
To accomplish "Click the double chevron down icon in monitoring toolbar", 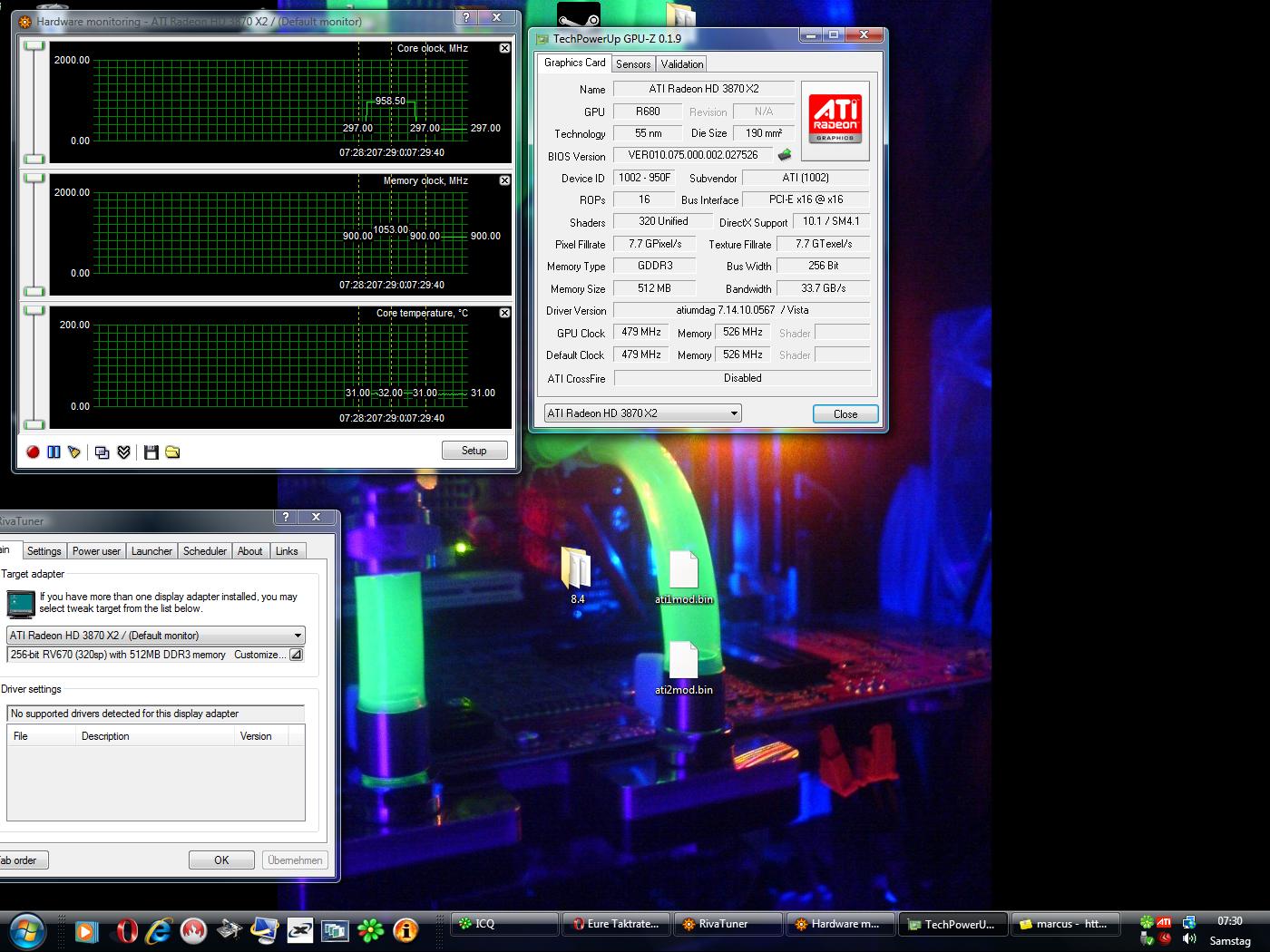I will coord(124,452).
